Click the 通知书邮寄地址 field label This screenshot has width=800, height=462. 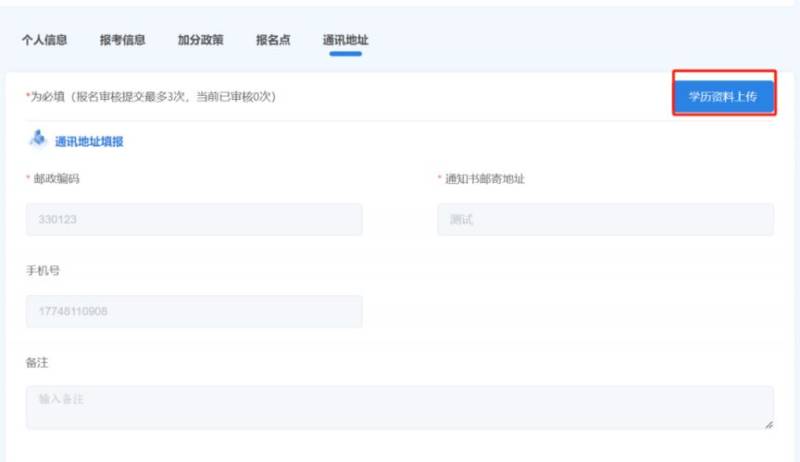pos(484,179)
